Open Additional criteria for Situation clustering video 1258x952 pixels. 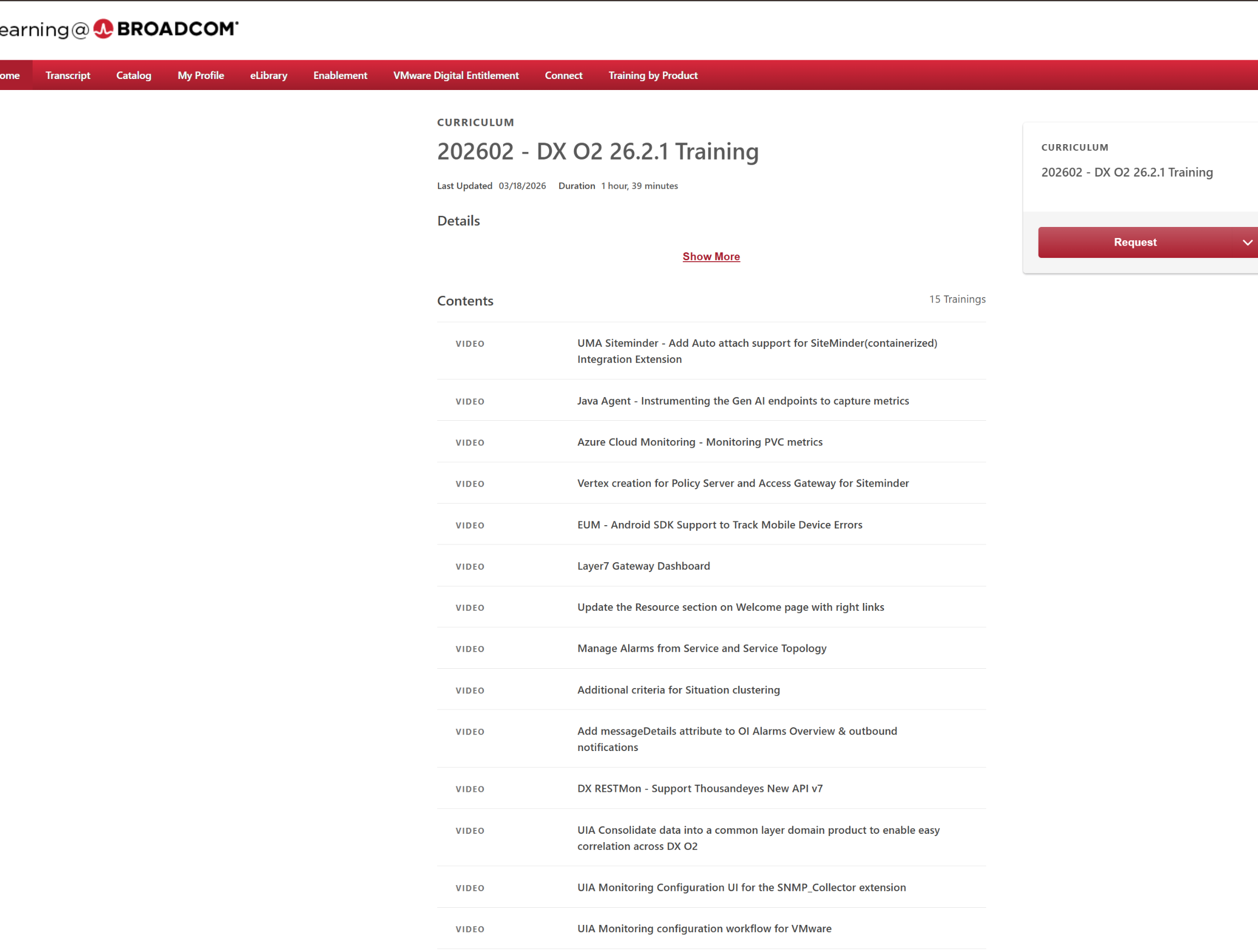tap(678, 689)
